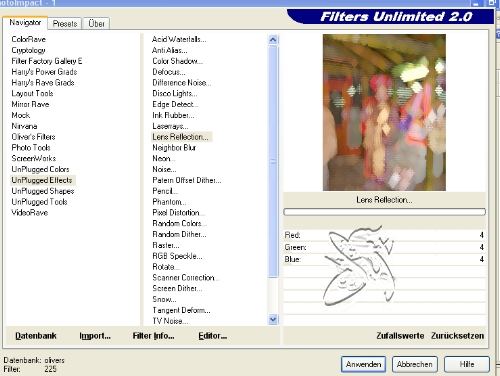This screenshot has width=500, height=376.
Task: Choose Difference Noise filter
Action: [182, 83]
